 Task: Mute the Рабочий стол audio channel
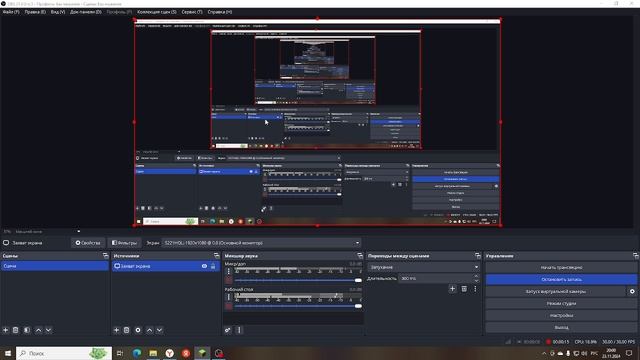pyautogui.click(x=229, y=306)
